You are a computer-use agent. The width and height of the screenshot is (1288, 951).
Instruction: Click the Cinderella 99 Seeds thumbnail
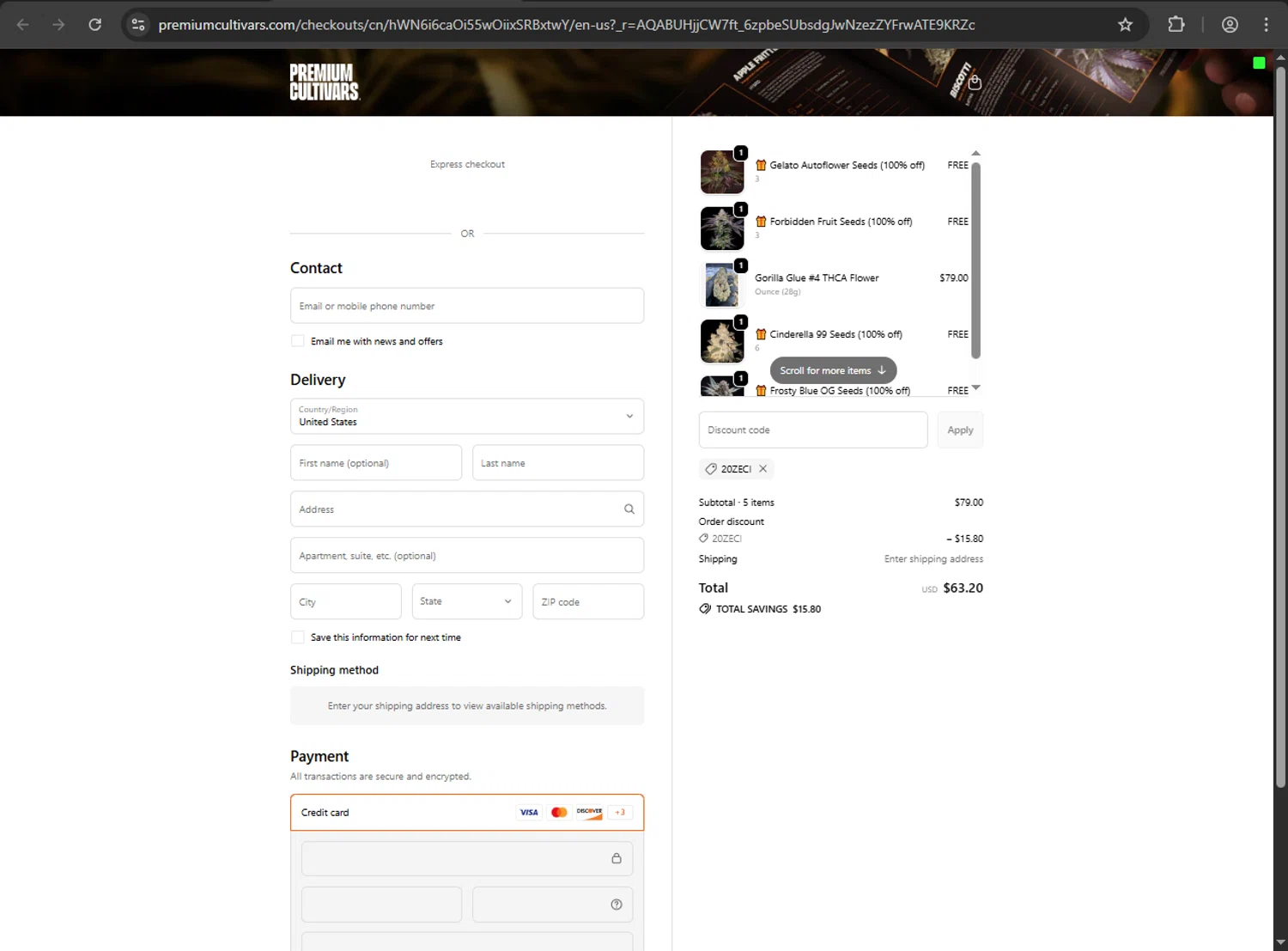722,341
